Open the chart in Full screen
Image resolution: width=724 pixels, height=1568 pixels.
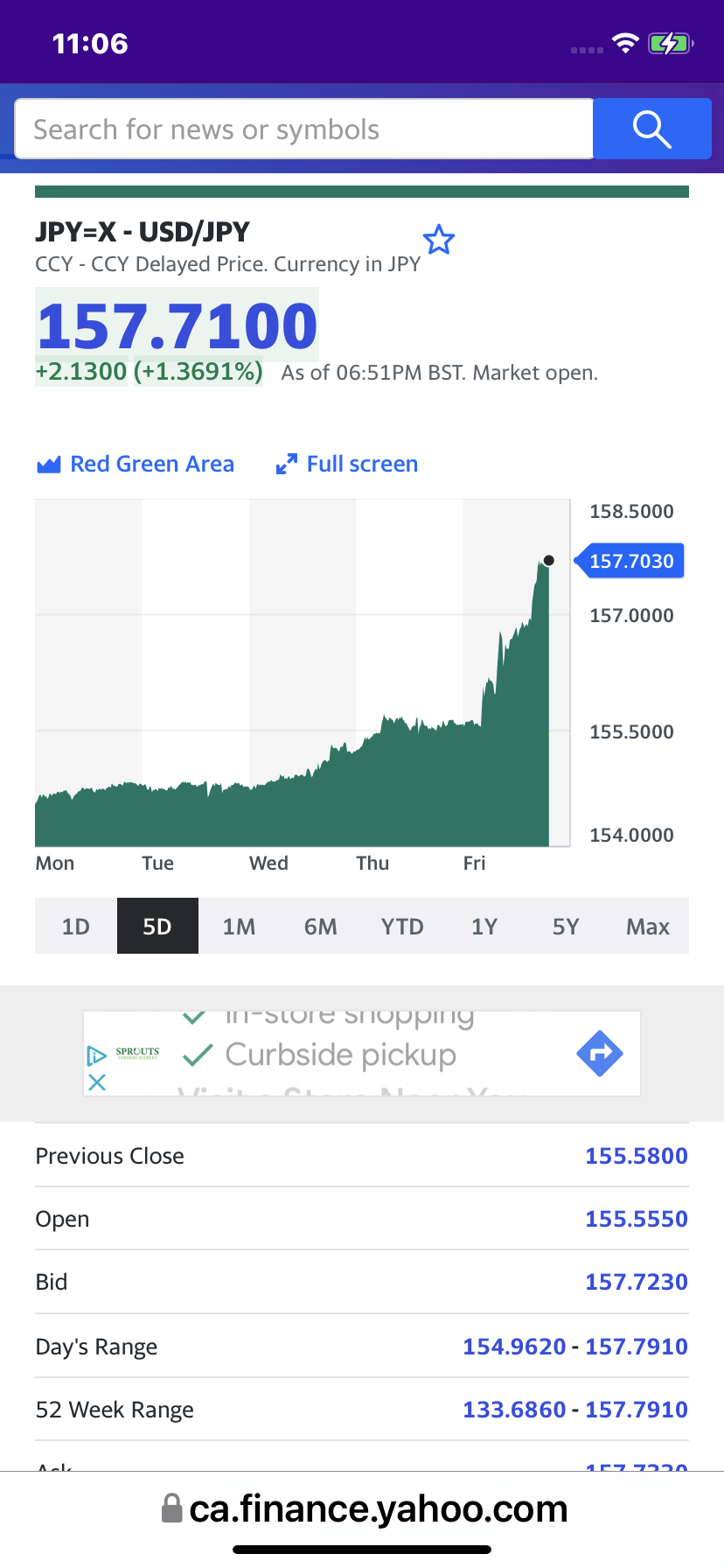pyautogui.click(x=347, y=464)
